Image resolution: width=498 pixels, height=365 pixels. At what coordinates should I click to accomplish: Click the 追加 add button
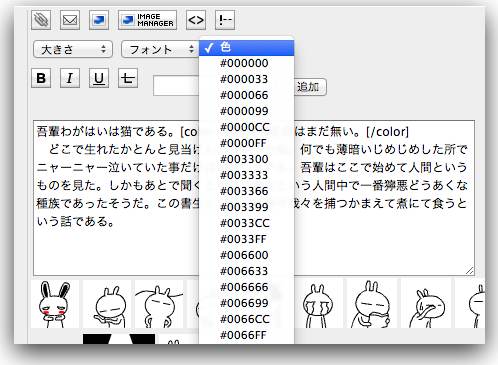pos(310,87)
